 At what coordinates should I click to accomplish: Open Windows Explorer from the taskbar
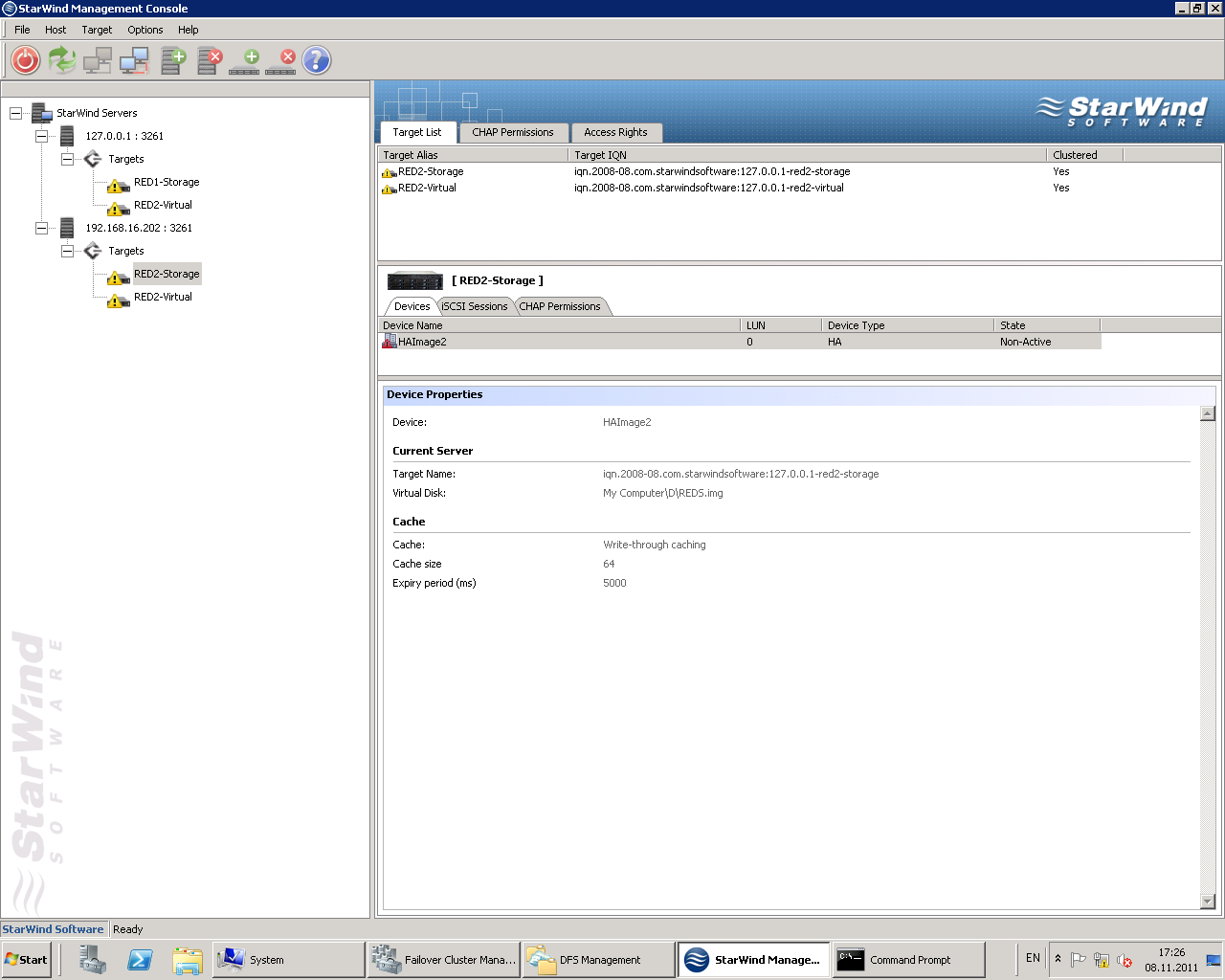tap(188, 960)
